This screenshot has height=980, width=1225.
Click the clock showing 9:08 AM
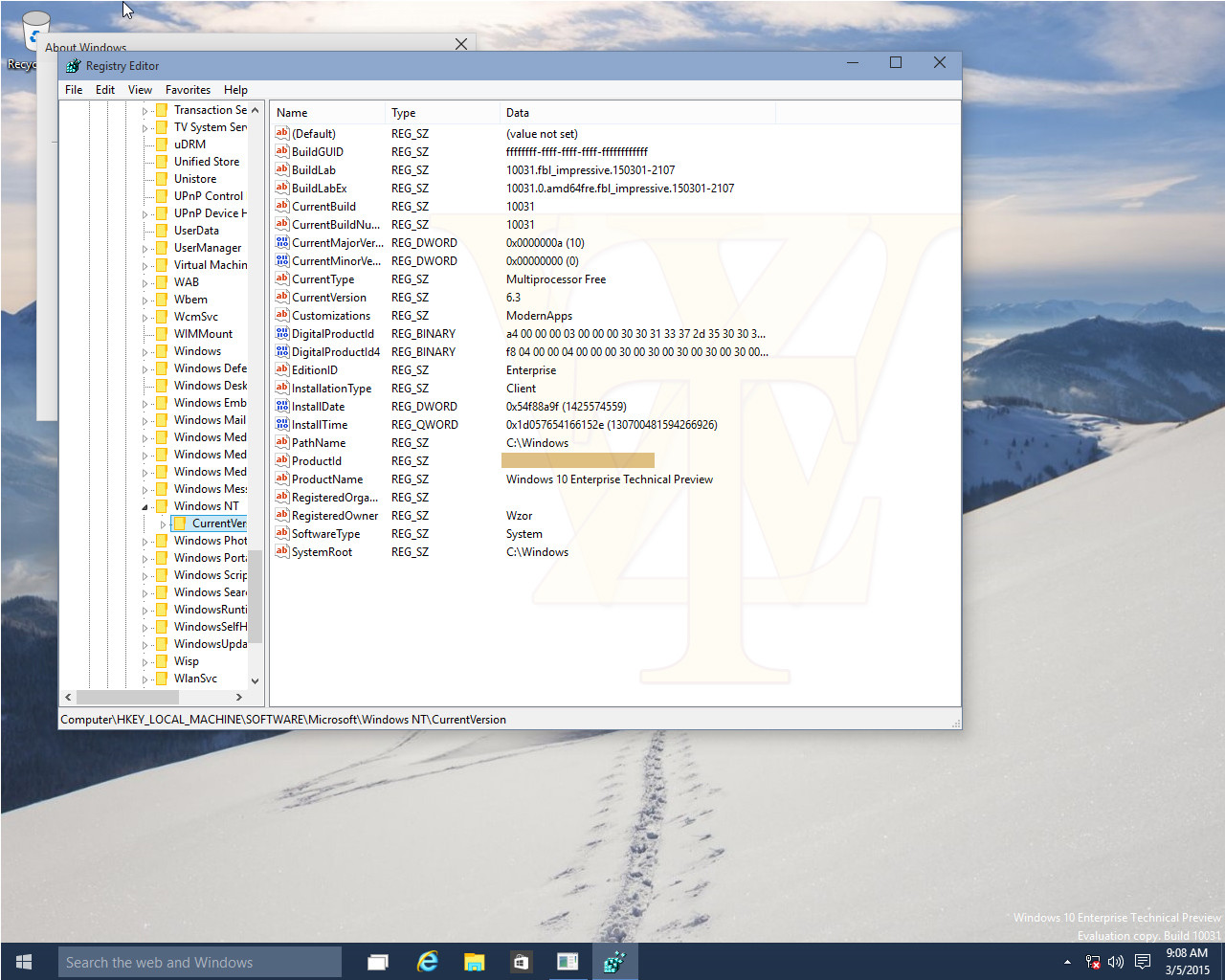pyautogui.click(x=1187, y=953)
